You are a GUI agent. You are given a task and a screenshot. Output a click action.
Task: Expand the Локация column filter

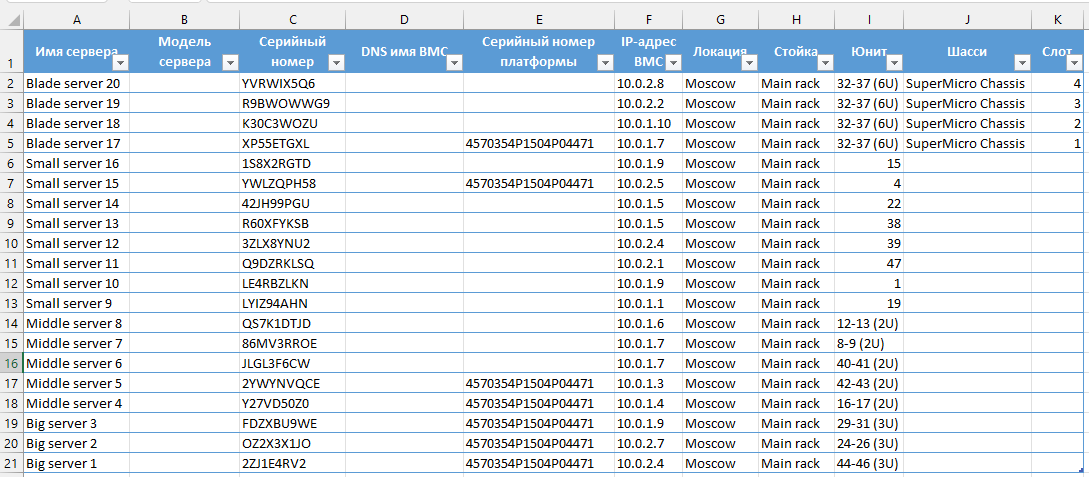[x=749, y=62]
